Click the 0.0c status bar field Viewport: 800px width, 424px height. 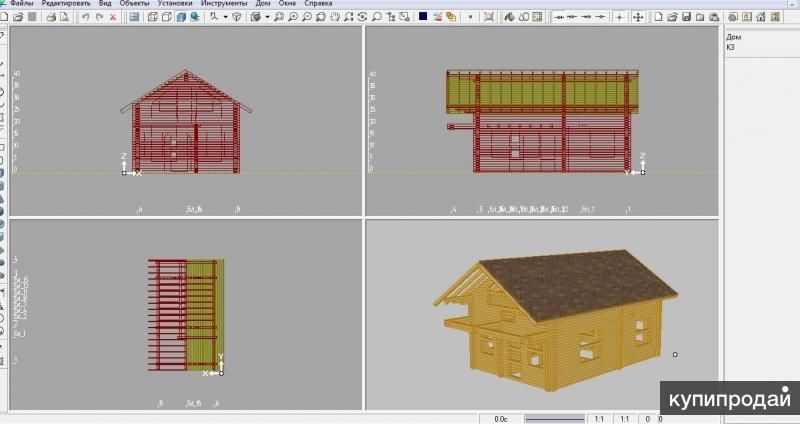(x=501, y=419)
